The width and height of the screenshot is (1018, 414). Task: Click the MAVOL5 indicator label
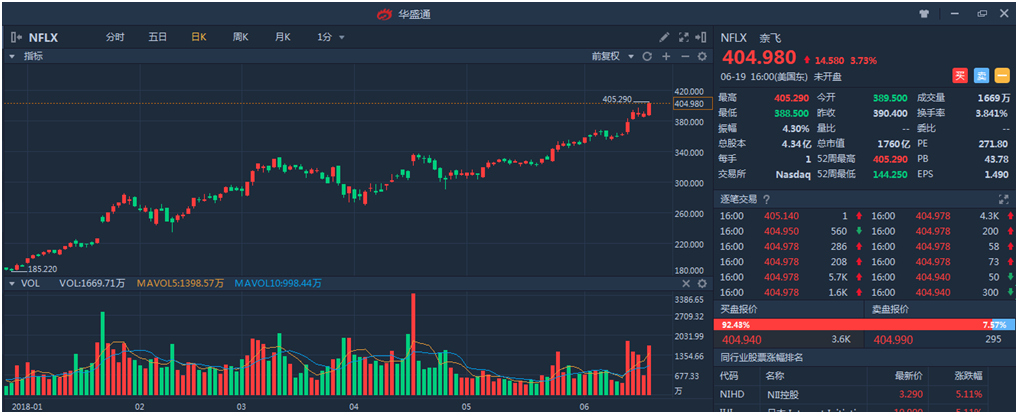pyautogui.click(x=180, y=284)
